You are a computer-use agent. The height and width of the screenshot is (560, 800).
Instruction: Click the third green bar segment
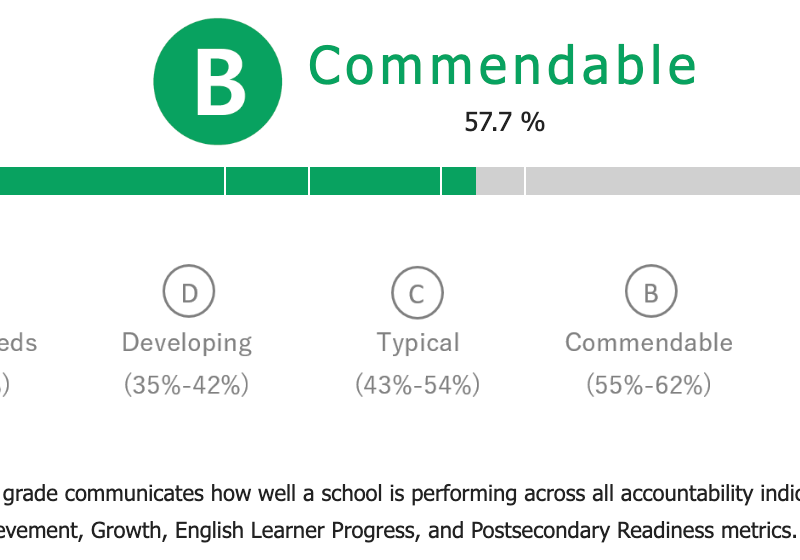(375, 181)
